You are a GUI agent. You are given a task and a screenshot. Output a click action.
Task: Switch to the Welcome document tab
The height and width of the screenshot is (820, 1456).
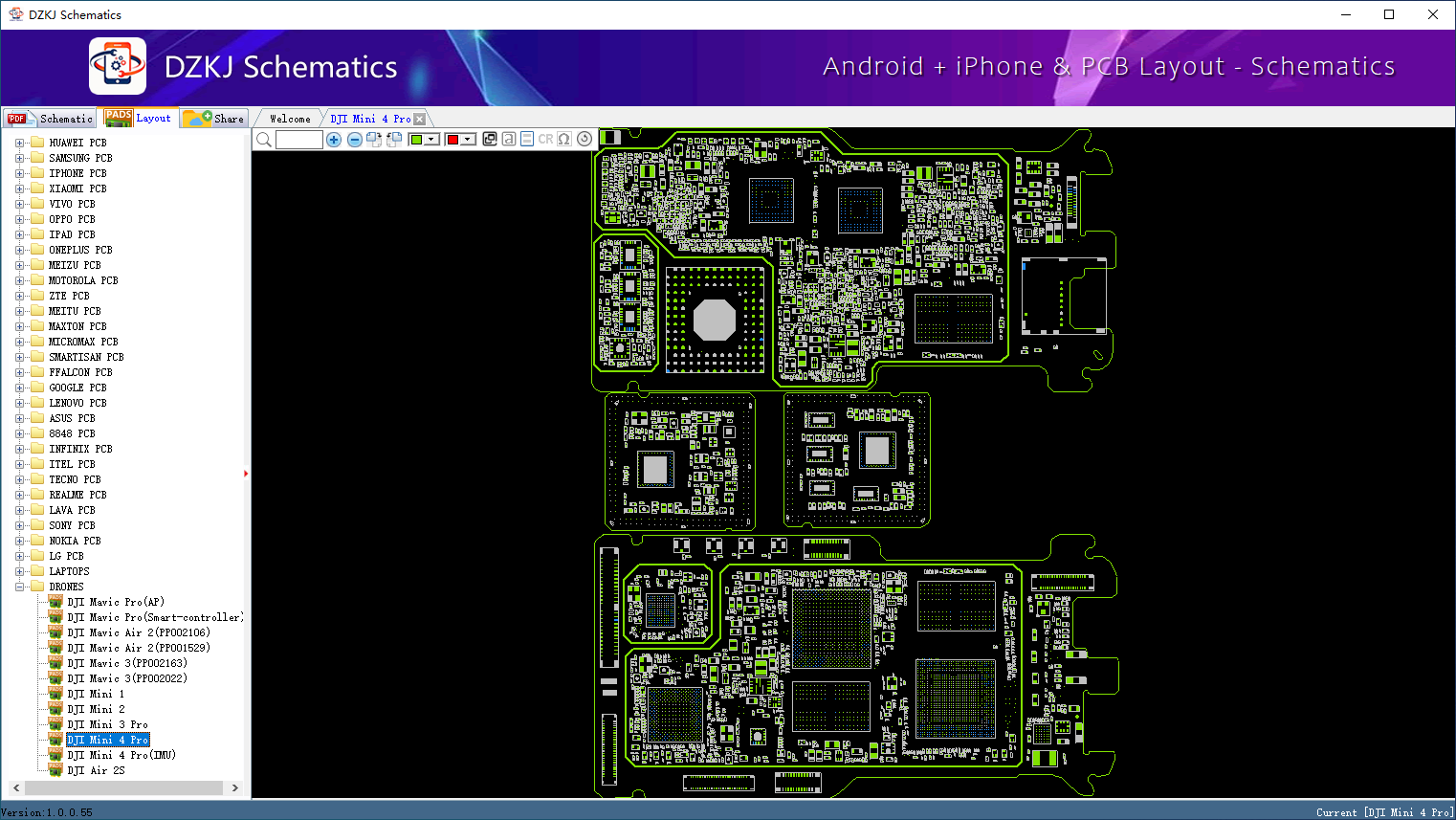pyautogui.click(x=290, y=119)
